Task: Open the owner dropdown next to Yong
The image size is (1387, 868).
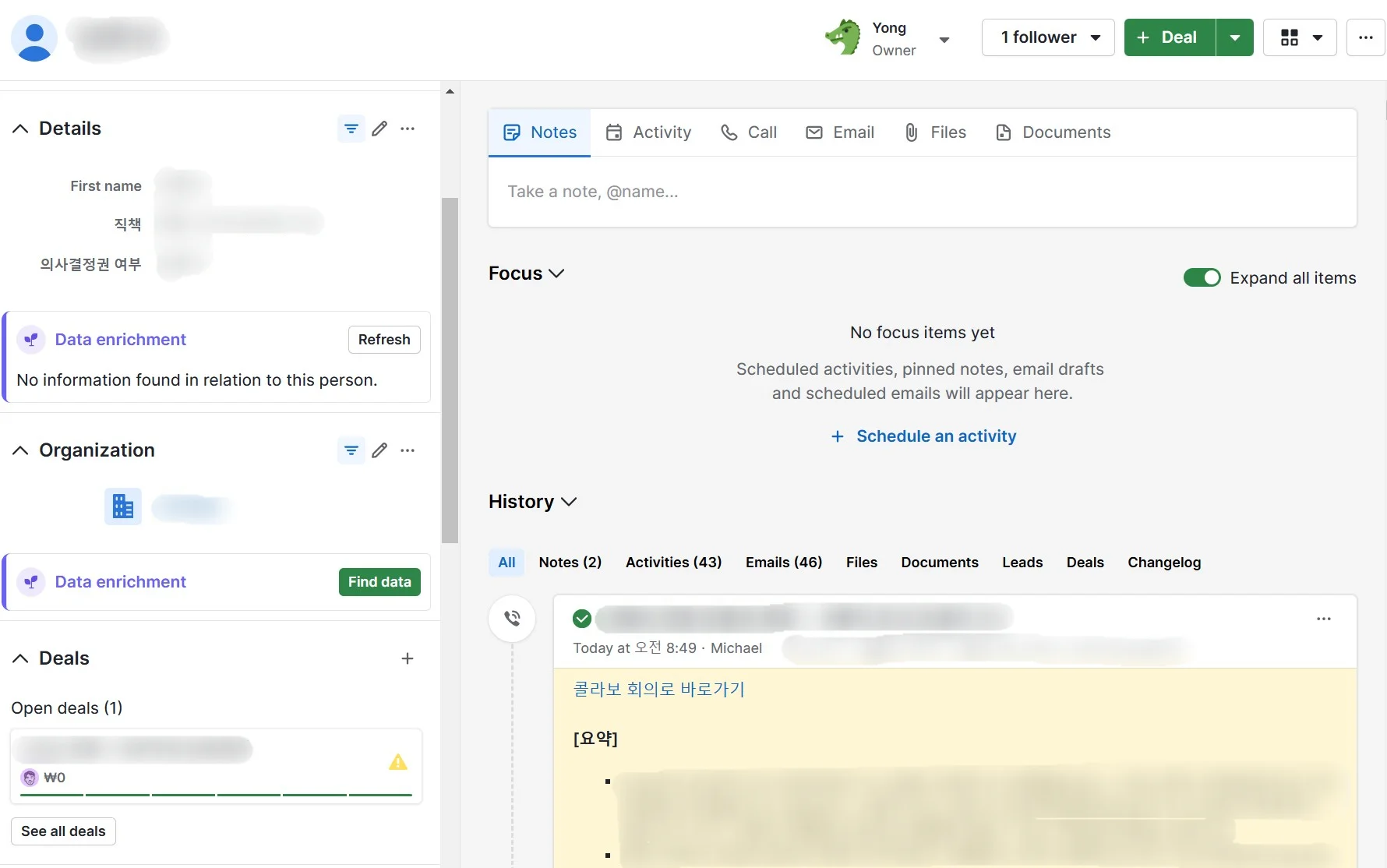Action: tap(945, 39)
